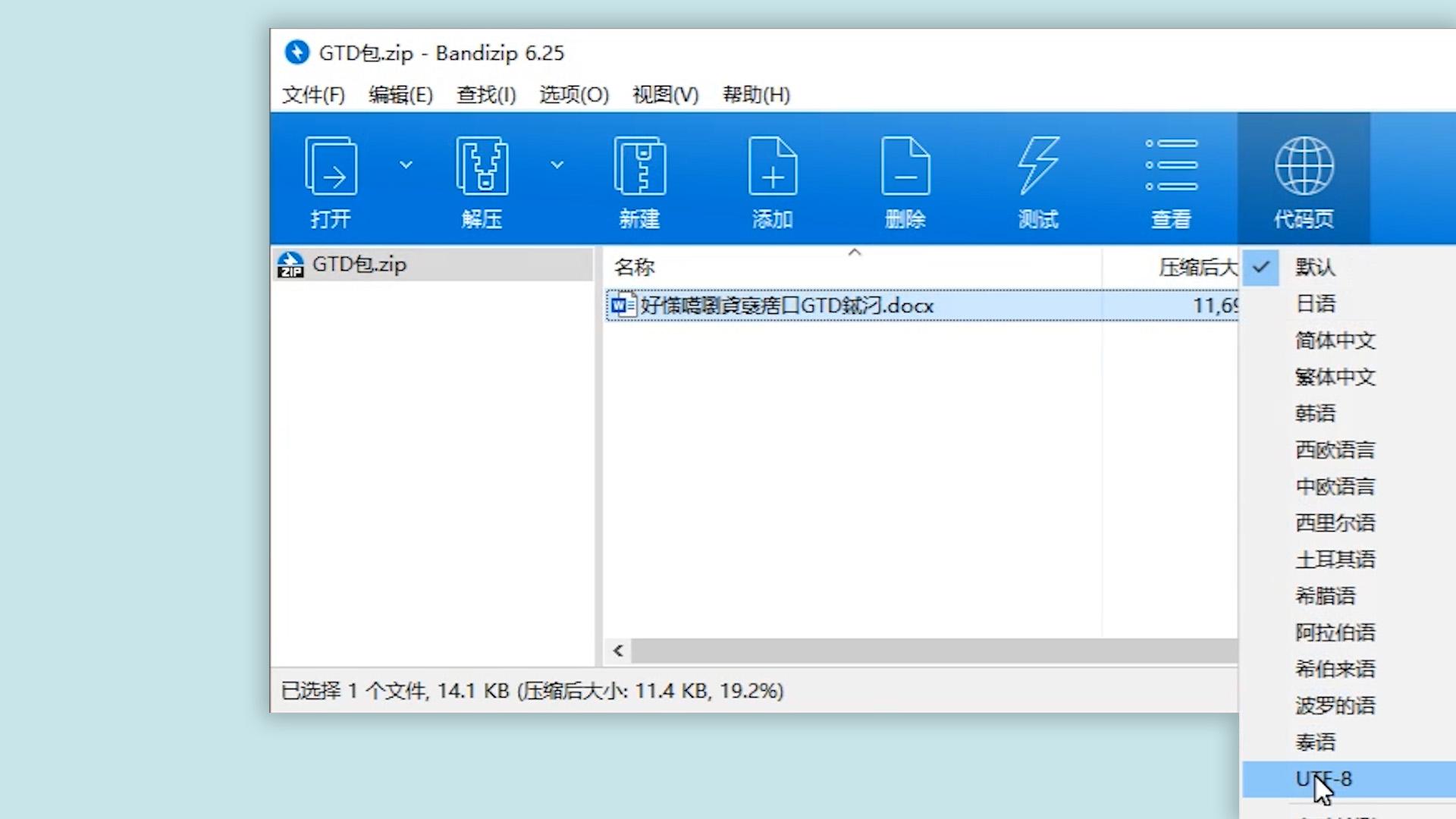Image resolution: width=1456 pixels, height=819 pixels.
Task: Select Japanese (日语) code page entry
Action: coord(1315,304)
